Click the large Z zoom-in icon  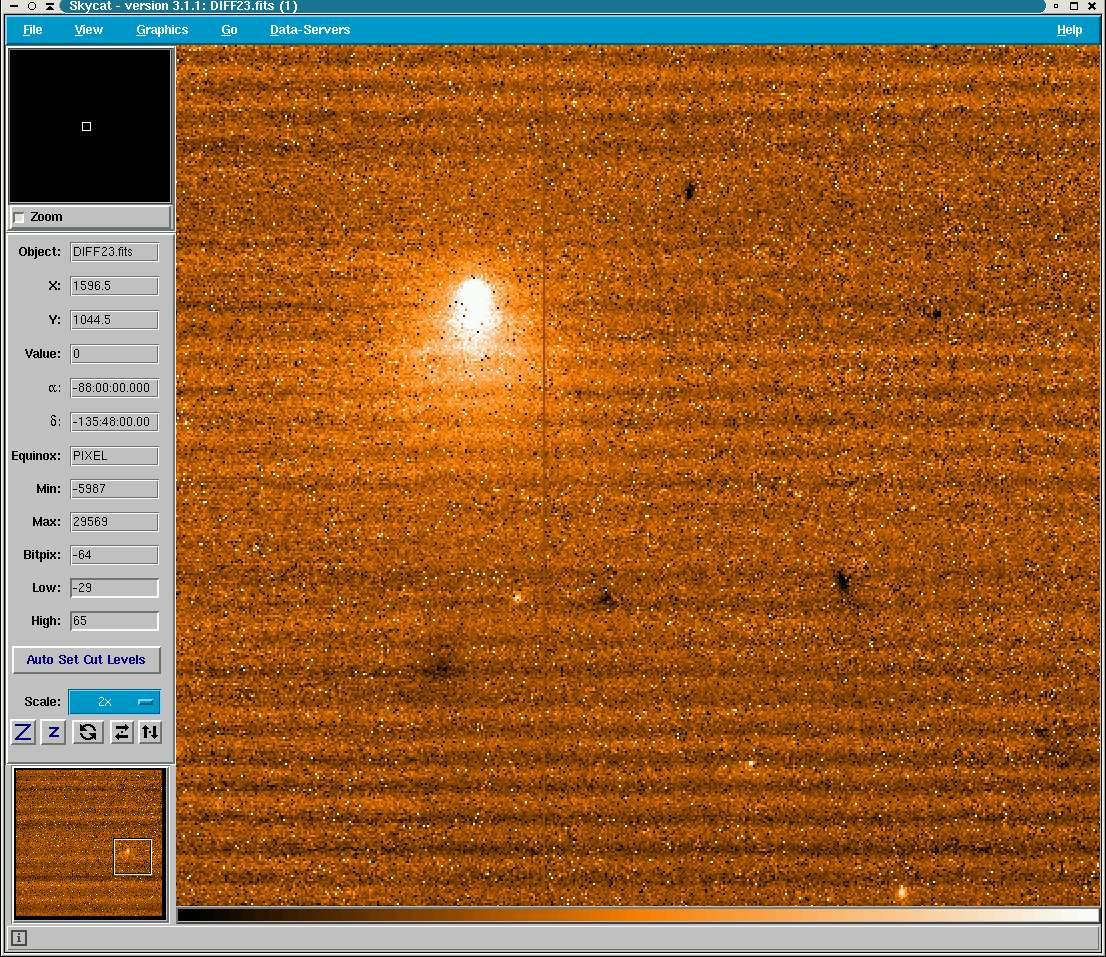coord(23,732)
